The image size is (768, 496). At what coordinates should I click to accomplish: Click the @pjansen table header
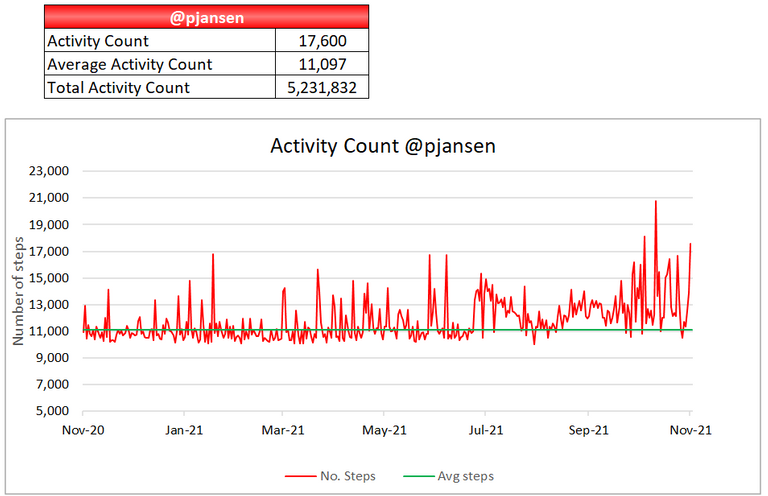pos(206,17)
